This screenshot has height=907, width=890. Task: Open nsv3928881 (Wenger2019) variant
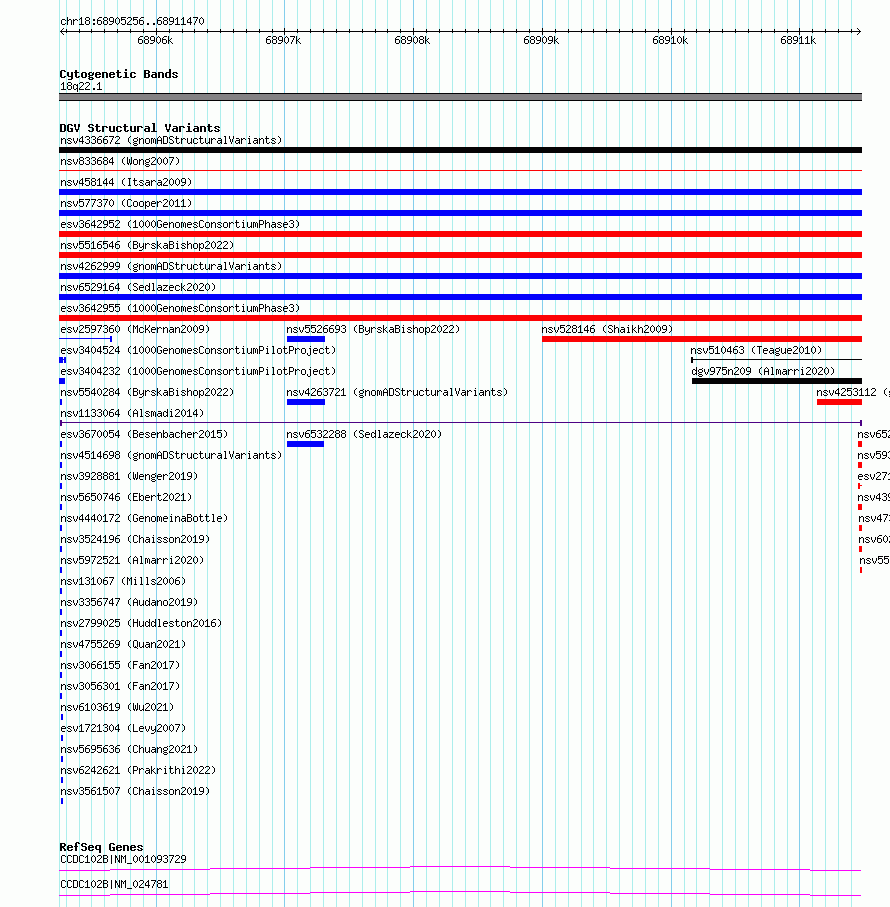tap(130, 477)
